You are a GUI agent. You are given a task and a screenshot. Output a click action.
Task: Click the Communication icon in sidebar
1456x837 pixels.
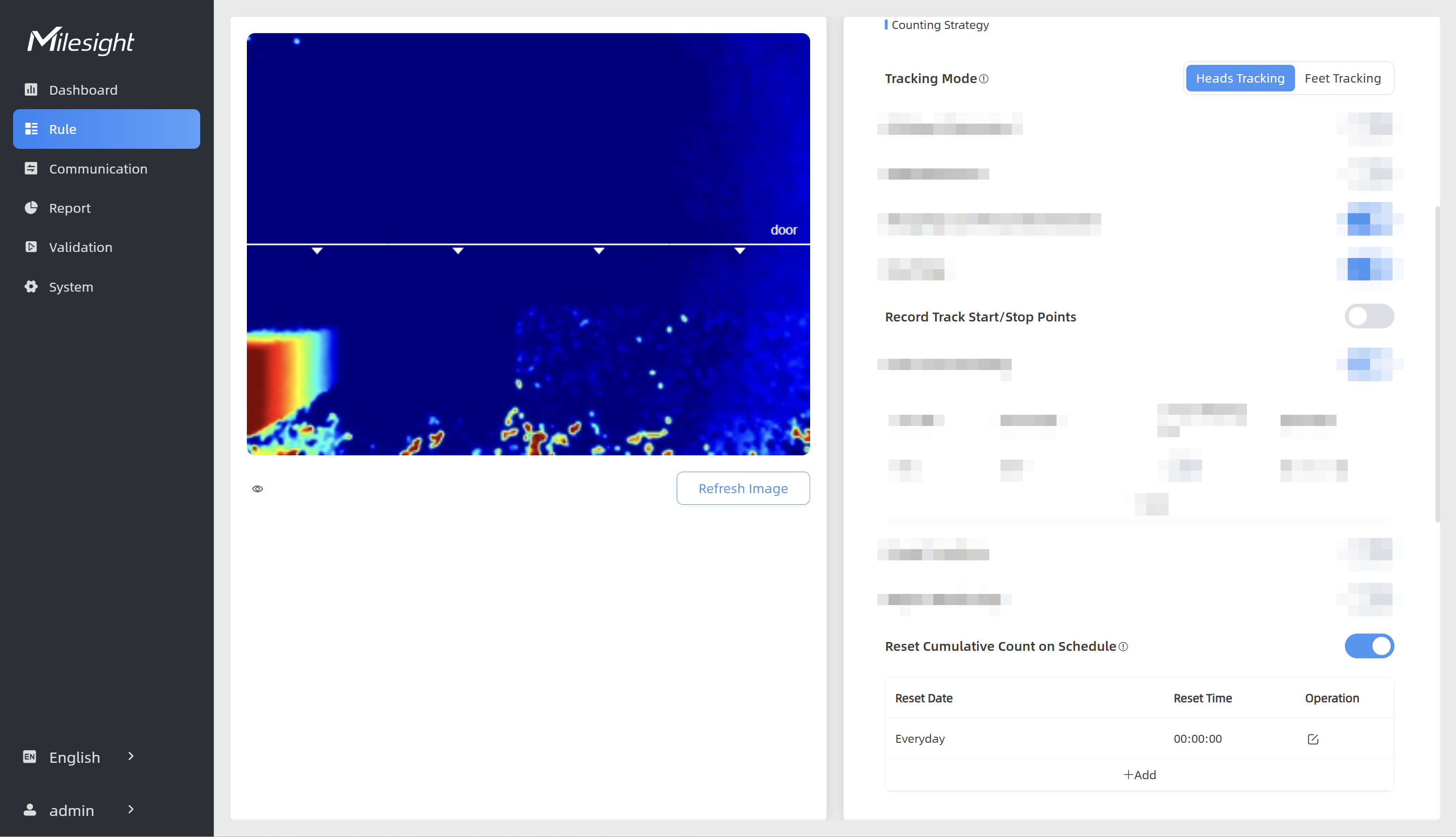[x=31, y=168]
